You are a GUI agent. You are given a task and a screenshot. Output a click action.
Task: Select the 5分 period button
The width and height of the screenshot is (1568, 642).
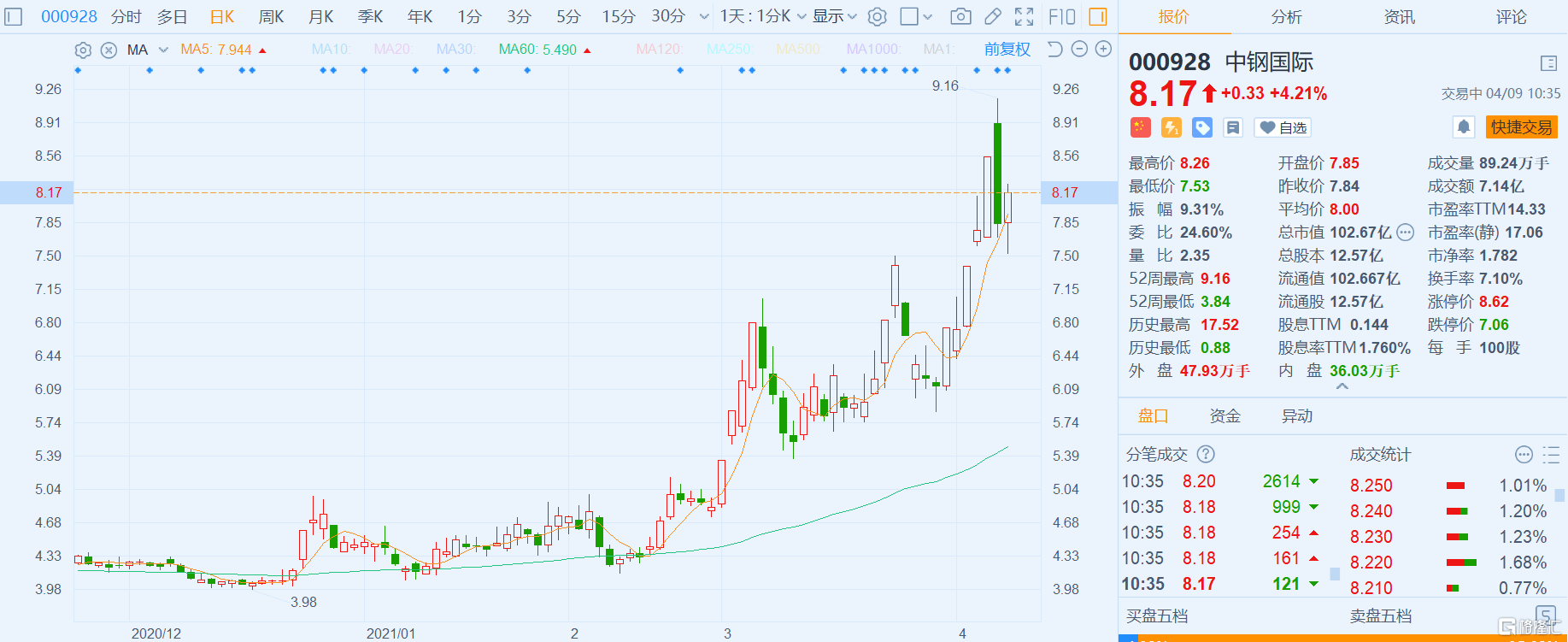tap(568, 16)
